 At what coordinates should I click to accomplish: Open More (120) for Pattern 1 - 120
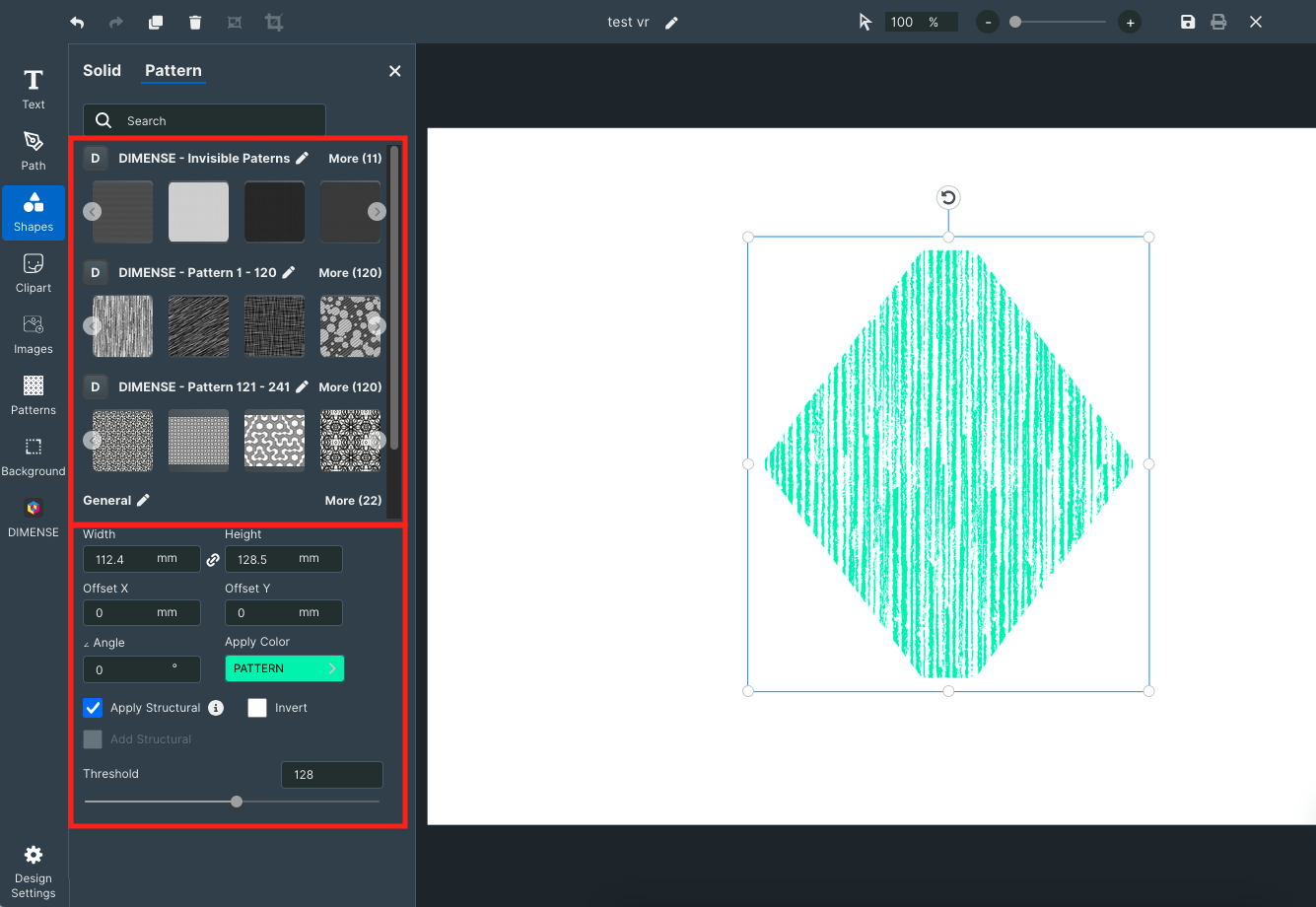(x=350, y=272)
